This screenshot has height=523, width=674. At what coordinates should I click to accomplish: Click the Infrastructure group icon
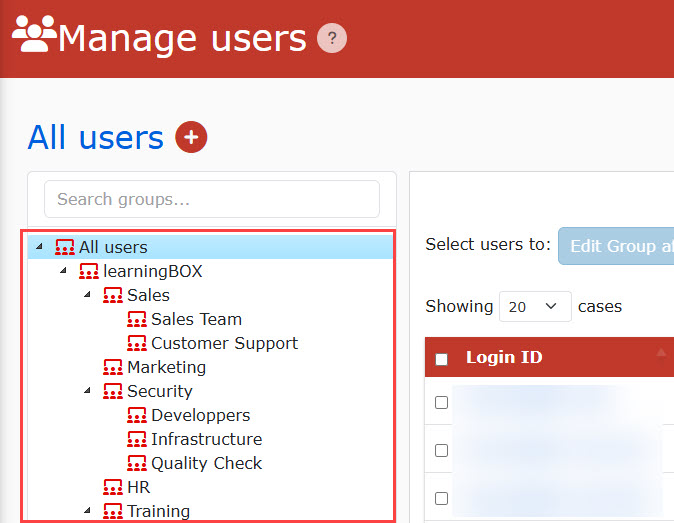(137, 440)
